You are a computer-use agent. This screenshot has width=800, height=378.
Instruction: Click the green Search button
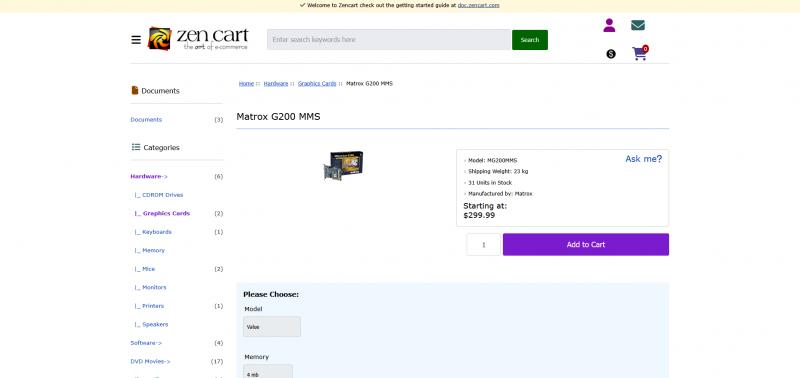530,40
